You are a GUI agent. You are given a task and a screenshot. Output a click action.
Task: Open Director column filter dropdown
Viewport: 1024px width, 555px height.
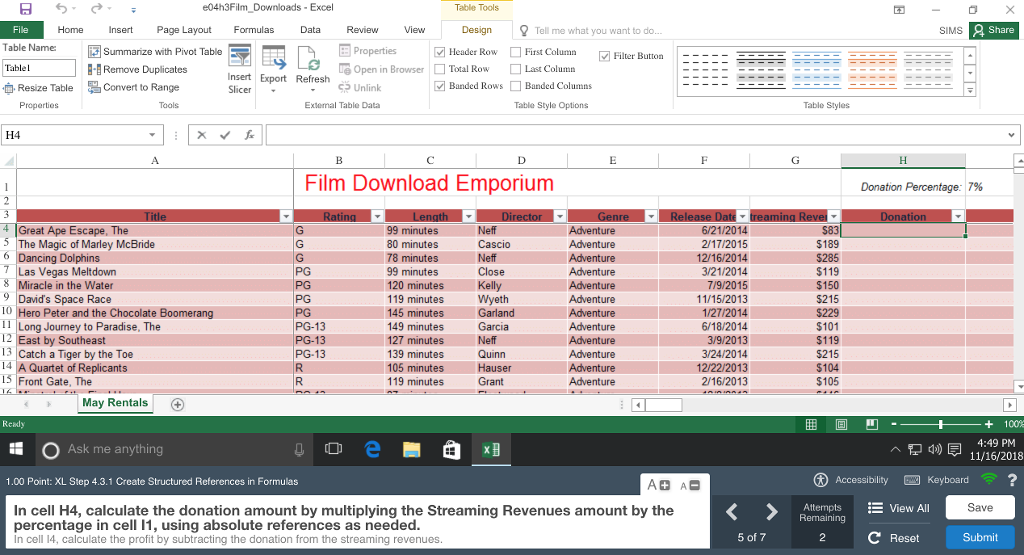coord(560,216)
